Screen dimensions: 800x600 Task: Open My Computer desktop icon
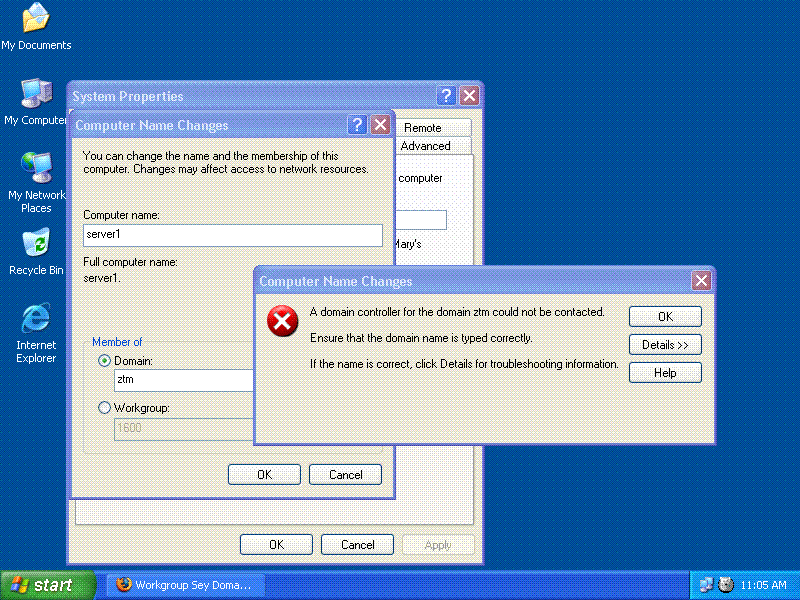tap(36, 94)
